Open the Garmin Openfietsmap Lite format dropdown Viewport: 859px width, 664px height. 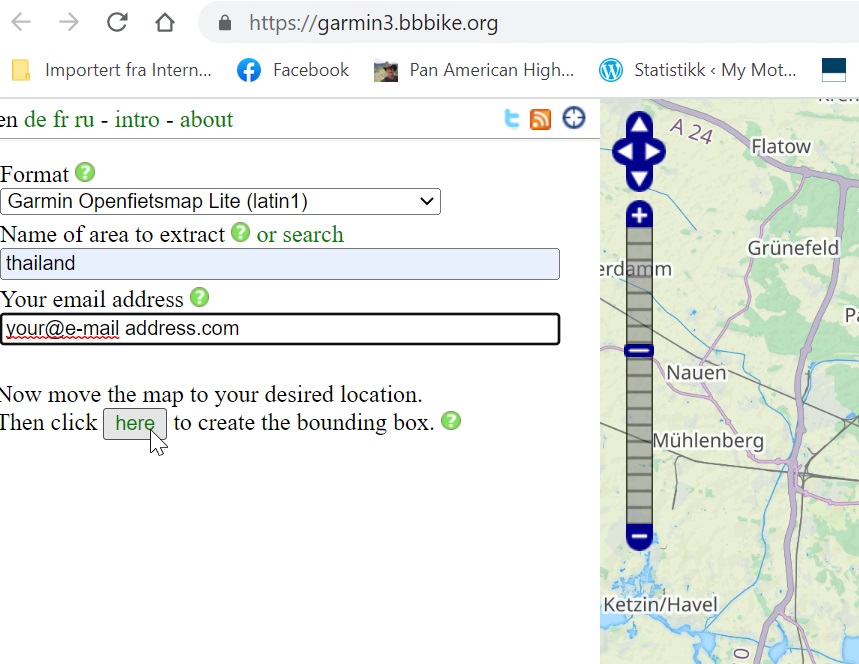coord(220,201)
